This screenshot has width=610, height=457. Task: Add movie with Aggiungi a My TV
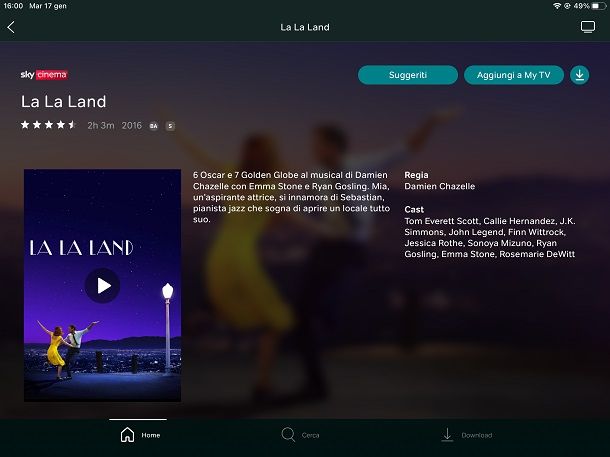click(x=514, y=75)
